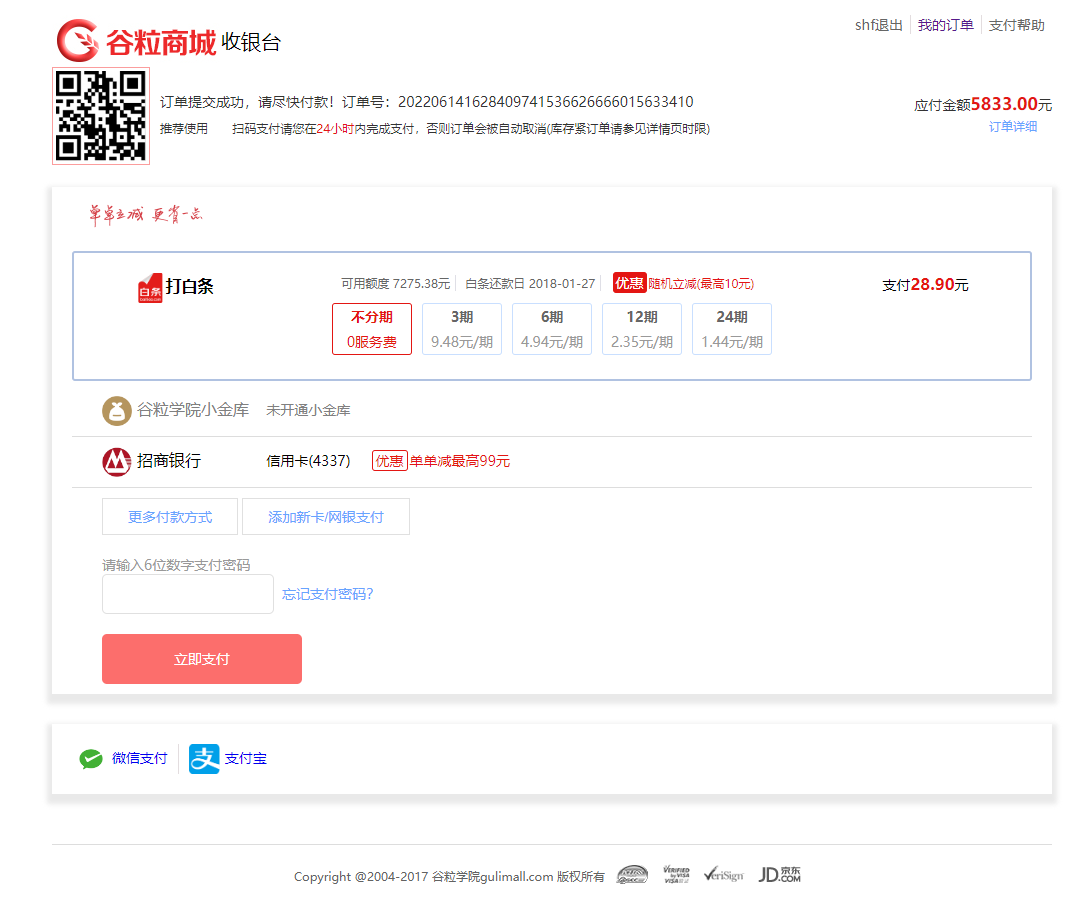Viewport: 1082px width, 907px height.
Task: Click 忘记支付密码? link
Action: [x=328, y=594]
